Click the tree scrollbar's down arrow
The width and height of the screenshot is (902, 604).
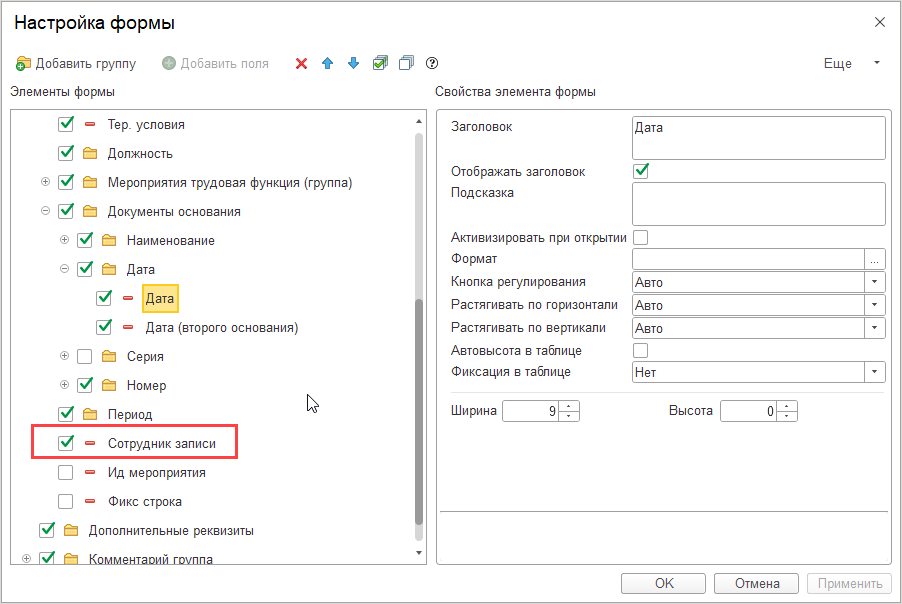coord(419,553)
